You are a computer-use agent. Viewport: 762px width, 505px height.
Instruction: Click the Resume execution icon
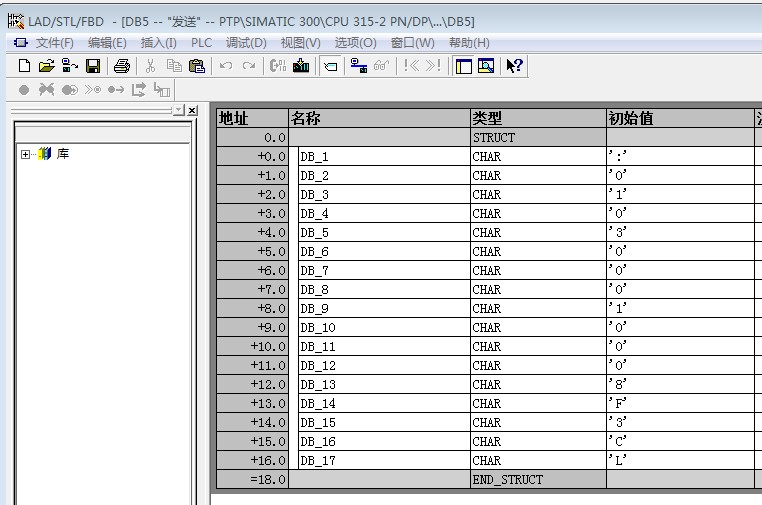116,90
